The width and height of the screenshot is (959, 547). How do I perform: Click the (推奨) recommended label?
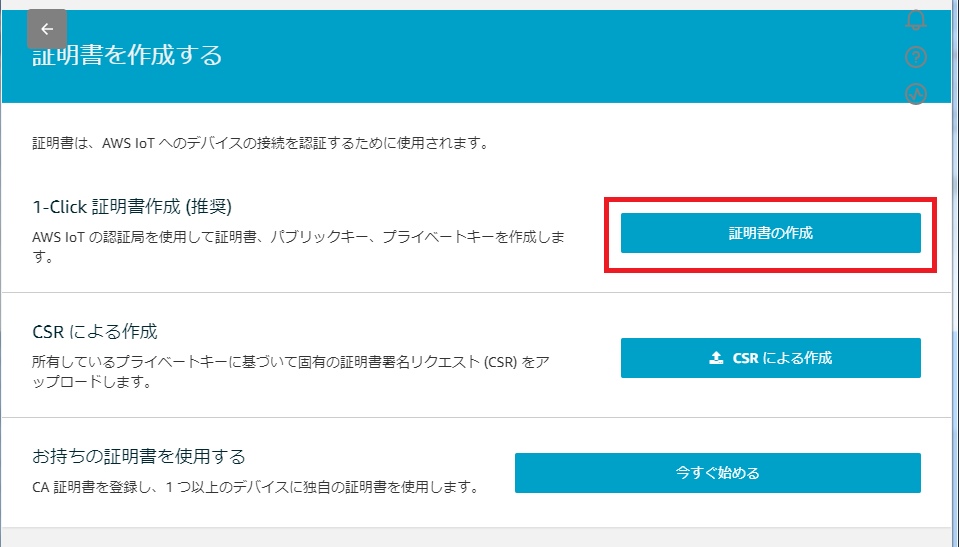point(206,207)
